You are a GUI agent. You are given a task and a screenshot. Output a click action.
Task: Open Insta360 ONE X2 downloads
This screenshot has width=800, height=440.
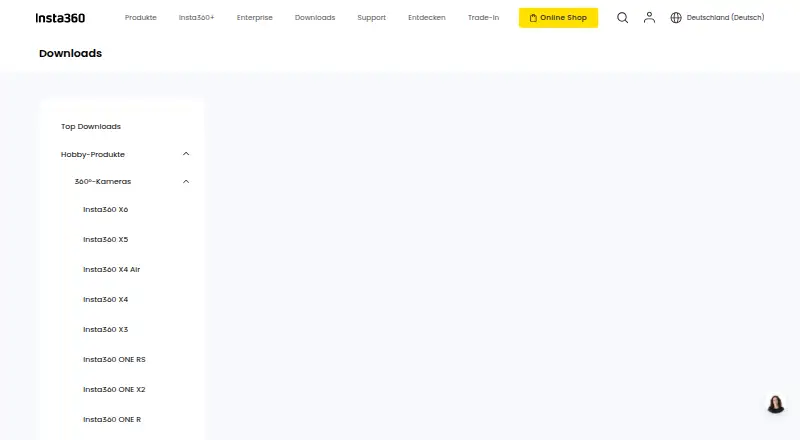(x=114, y=389)
